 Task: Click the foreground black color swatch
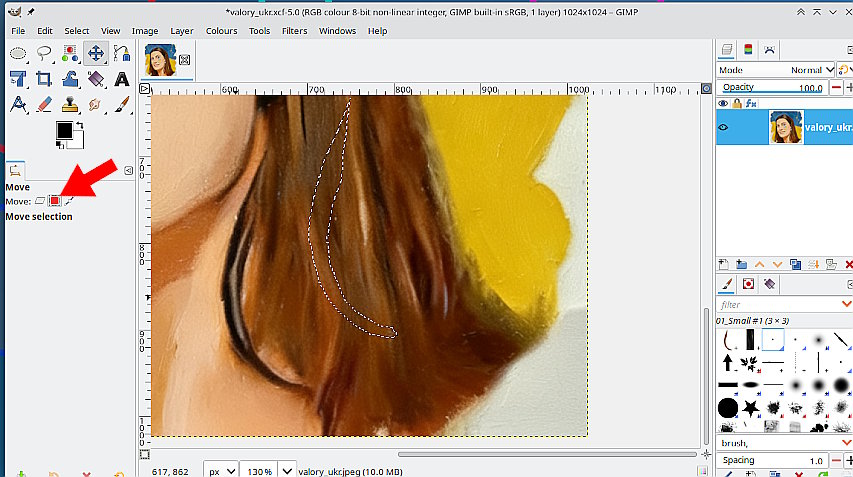(64, 130)
